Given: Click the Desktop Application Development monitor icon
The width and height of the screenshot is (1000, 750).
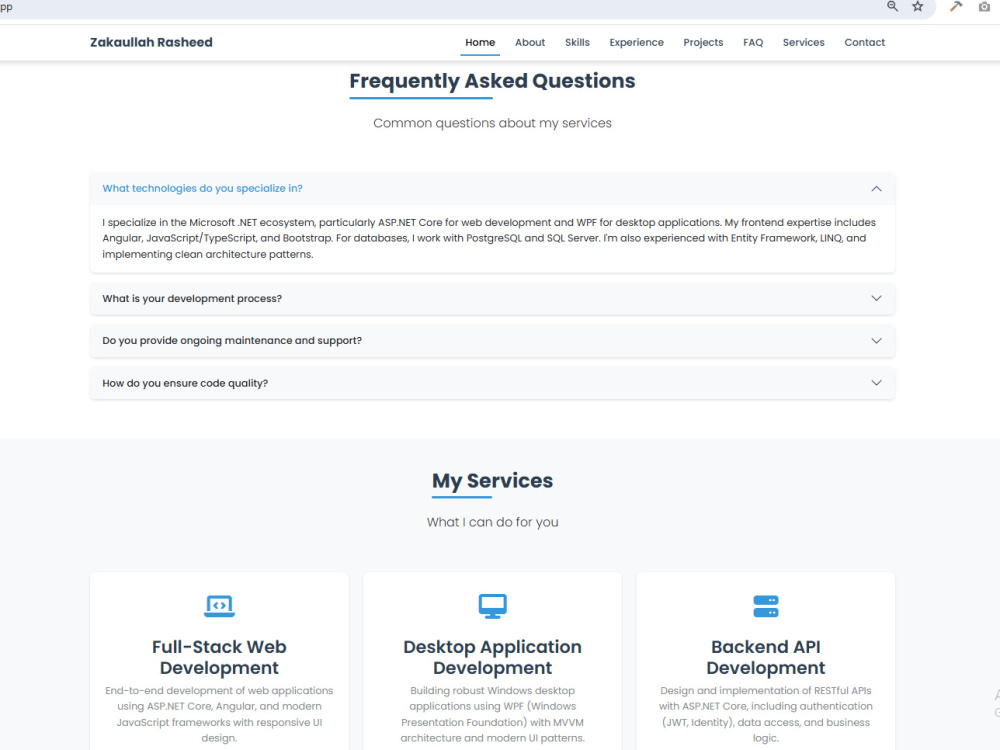Looking at the screenshot, I should pyautogui.click(x=492, y=606).
